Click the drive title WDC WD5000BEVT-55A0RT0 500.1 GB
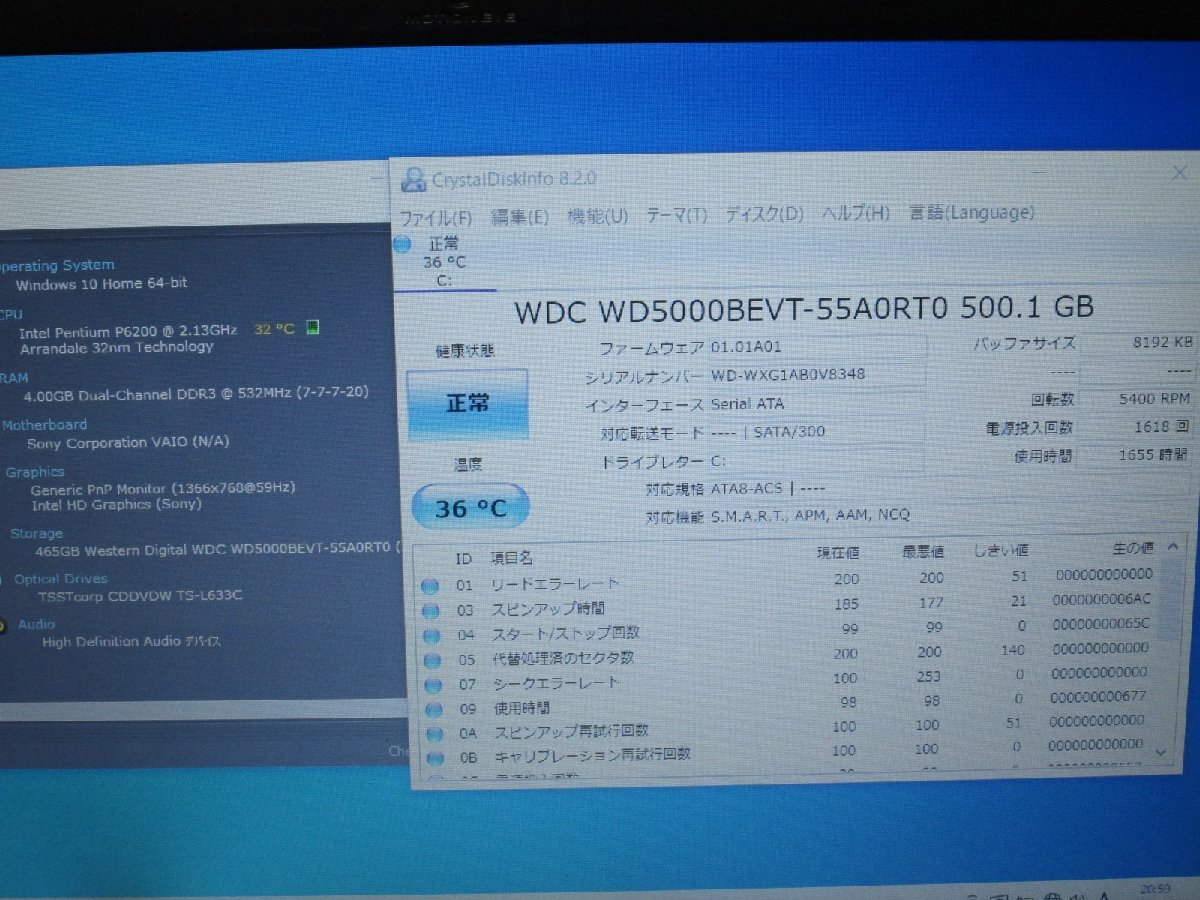Viewport: 1200px width, 900px height. click(804, 309)
